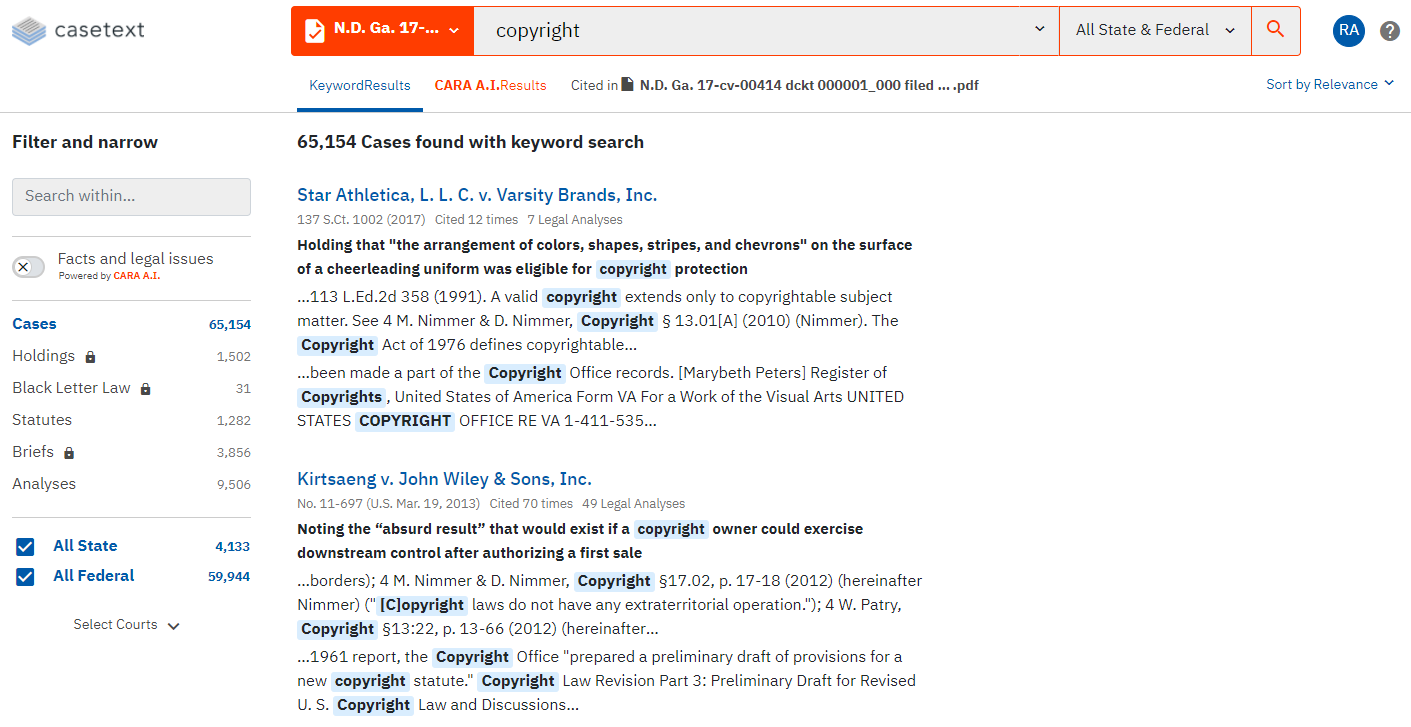Click the Search within input field
The image size is (1411, 727).
[131, 197]
